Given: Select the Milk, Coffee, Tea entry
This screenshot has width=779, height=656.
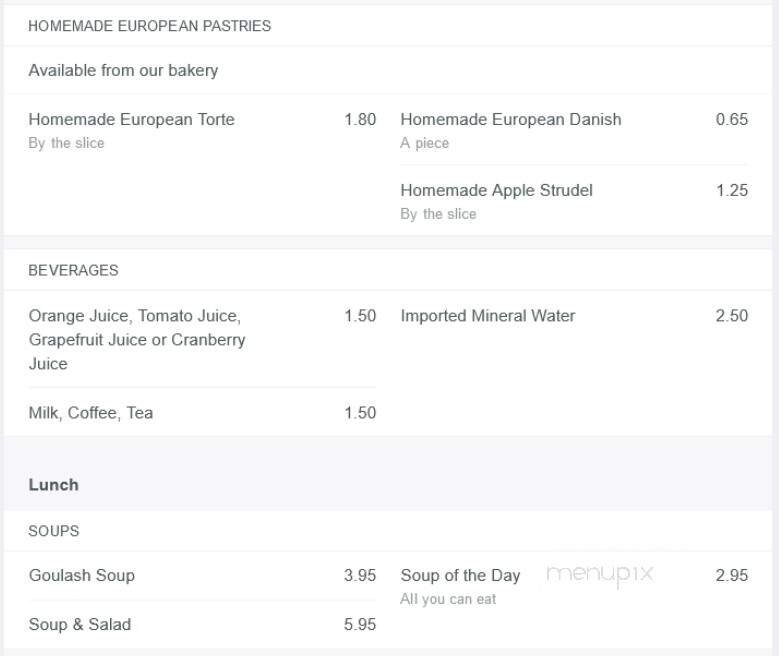Looking at the screenshot, I should [90, 413].
